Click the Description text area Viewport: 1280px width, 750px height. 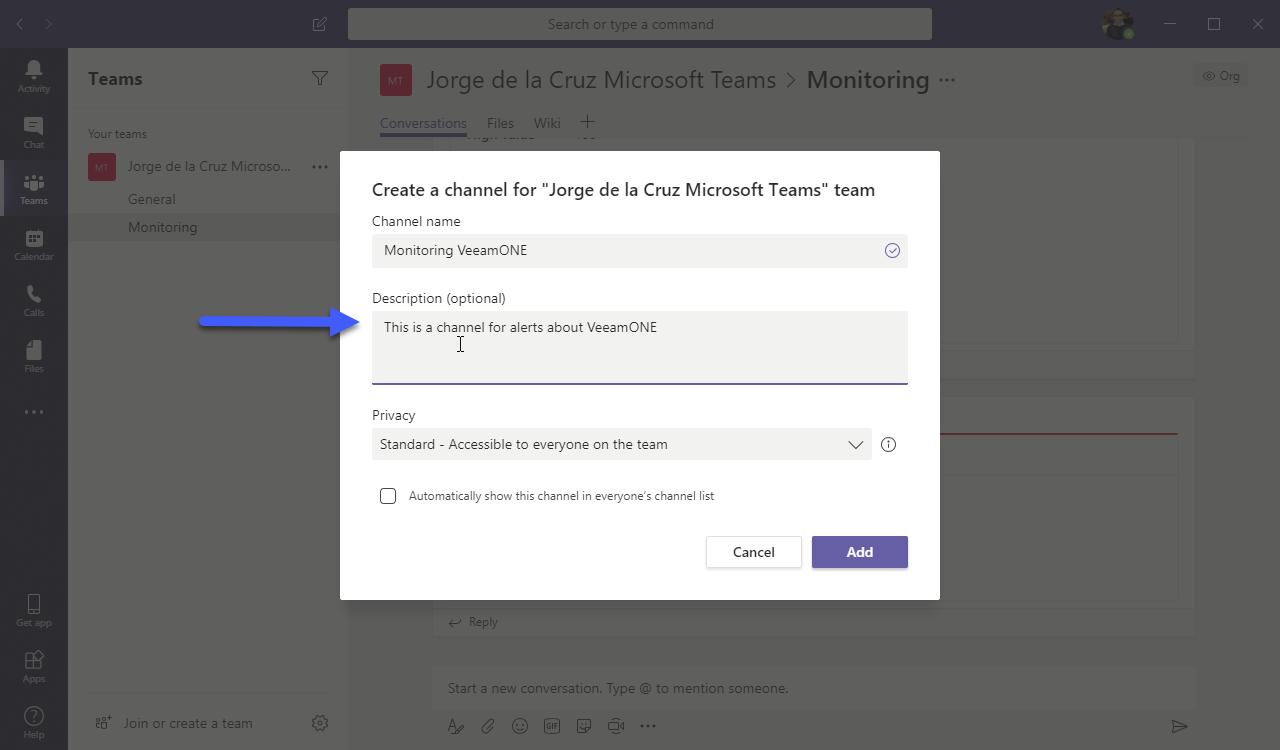[x=640, y=348]
